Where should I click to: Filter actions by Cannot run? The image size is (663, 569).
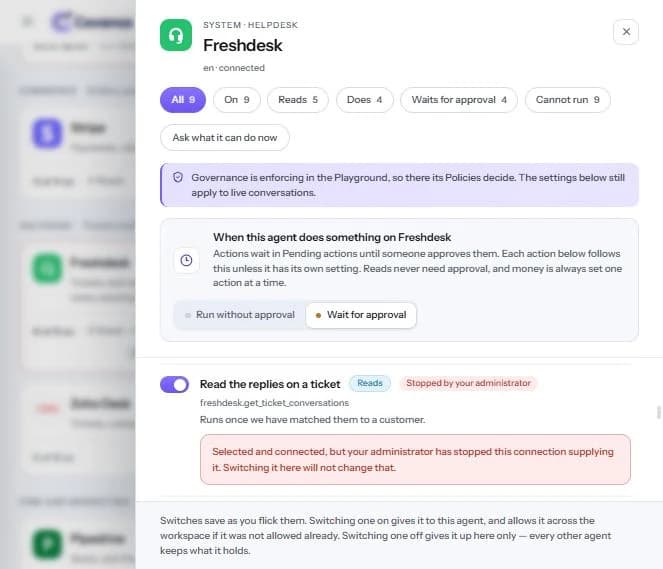[567, 100]
